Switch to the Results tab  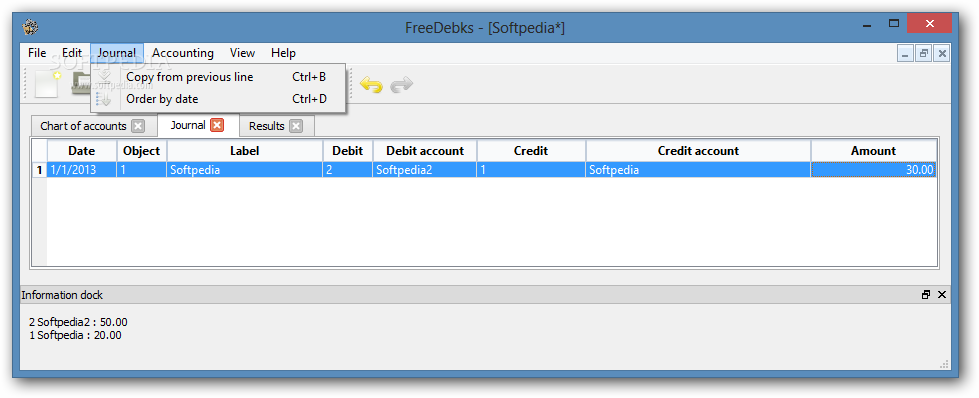tap(267, 126)
